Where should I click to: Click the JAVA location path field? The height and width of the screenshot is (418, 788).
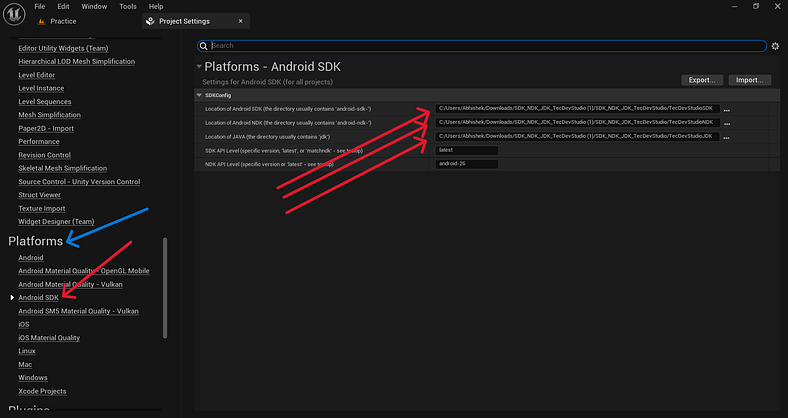tap(577, 137)
